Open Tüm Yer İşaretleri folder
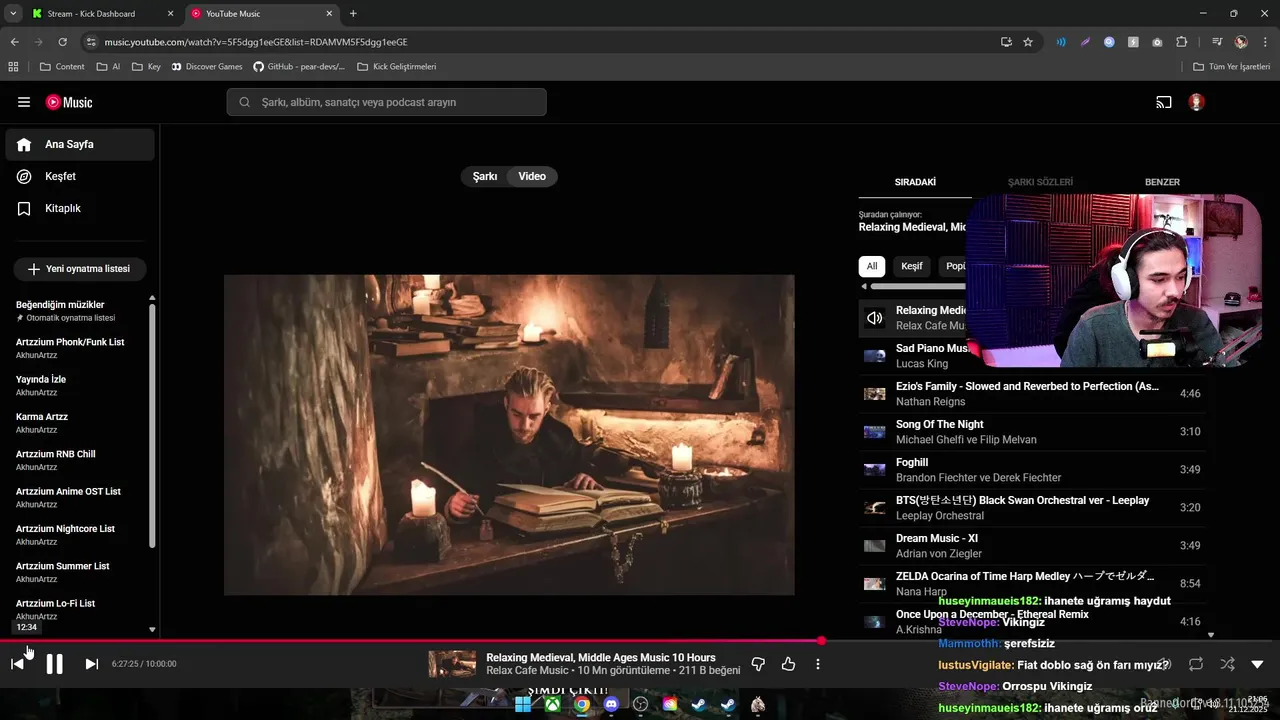The width and height of the screenshot is (1280, 720). [1232, 67]
